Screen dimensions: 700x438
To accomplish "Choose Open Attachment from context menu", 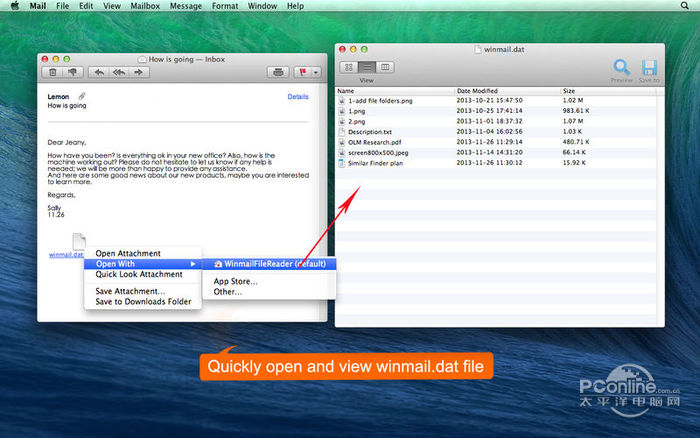I will [x=142, y=253].
